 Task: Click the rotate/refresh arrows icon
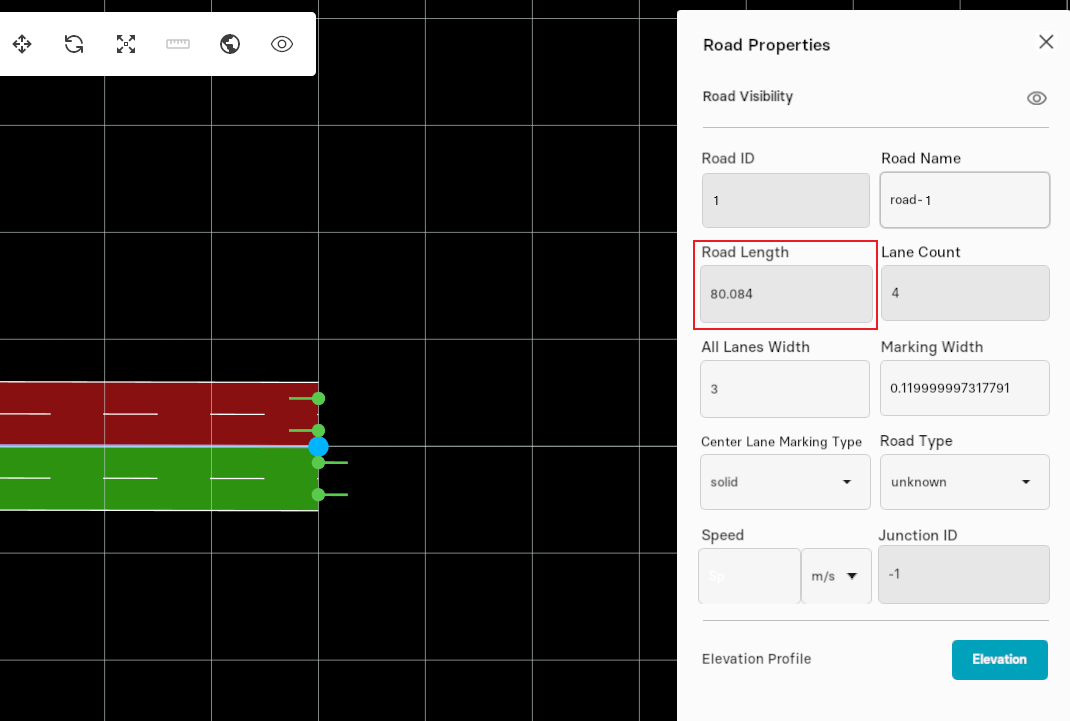pyautogui.click(x=74, y=44)
